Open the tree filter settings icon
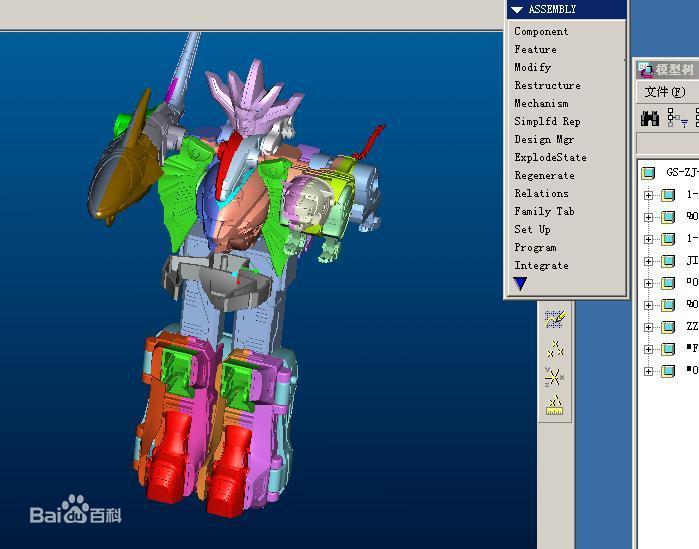This screenshot has height=549, width=699. click(x=677, y=118)
